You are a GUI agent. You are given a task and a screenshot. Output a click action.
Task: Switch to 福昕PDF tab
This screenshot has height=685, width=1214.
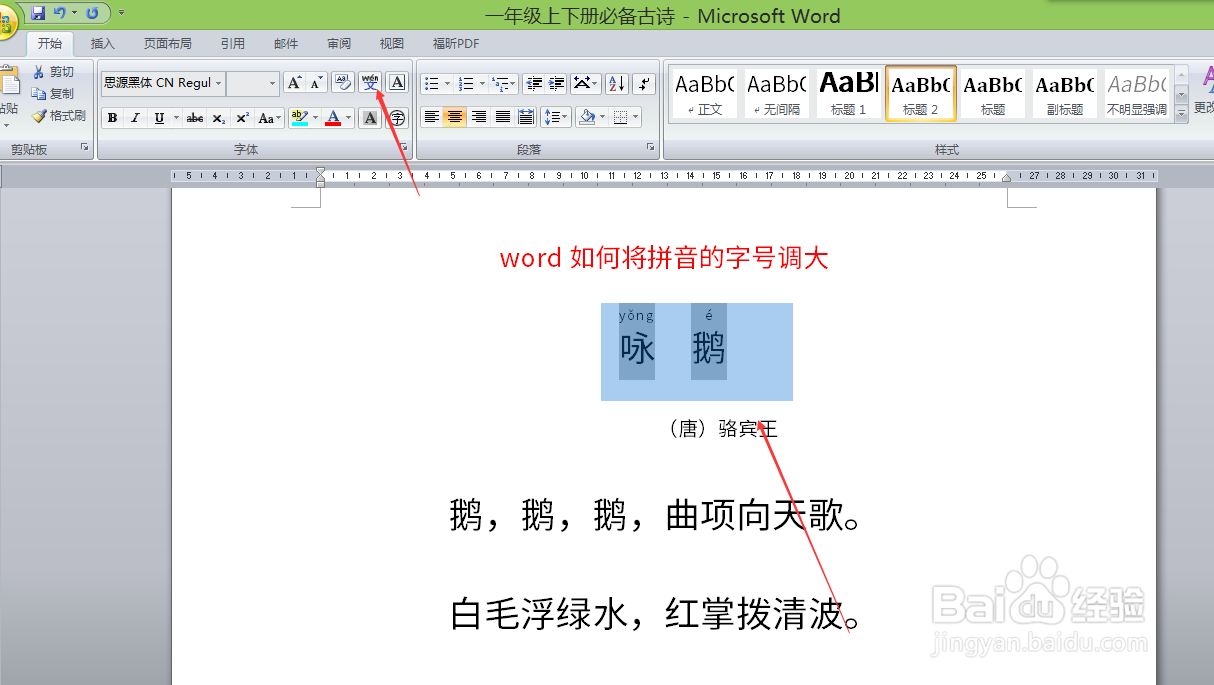(456, 44)
